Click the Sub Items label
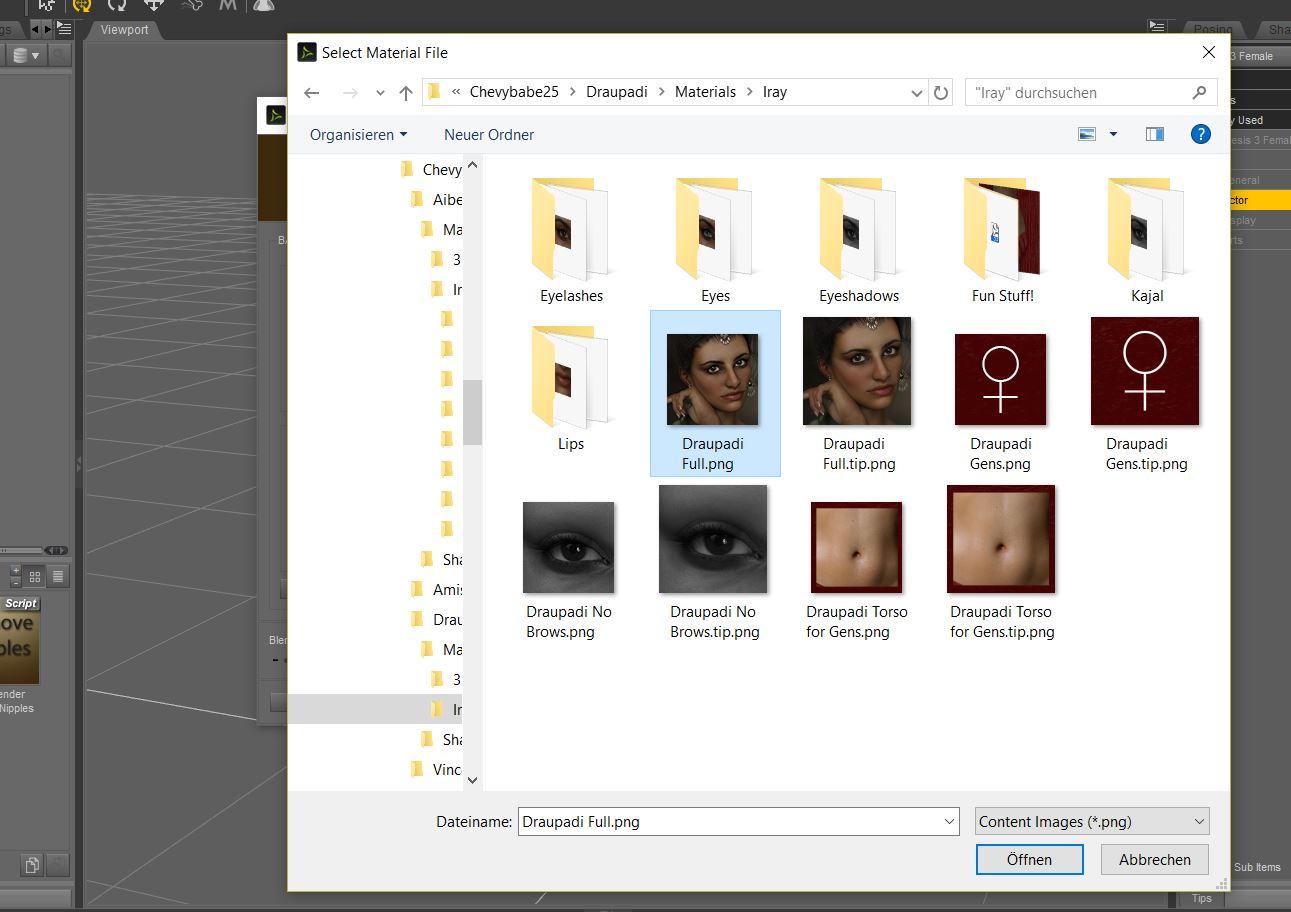The width and height of the screenshot is (1291, 912). point(1257,867)
